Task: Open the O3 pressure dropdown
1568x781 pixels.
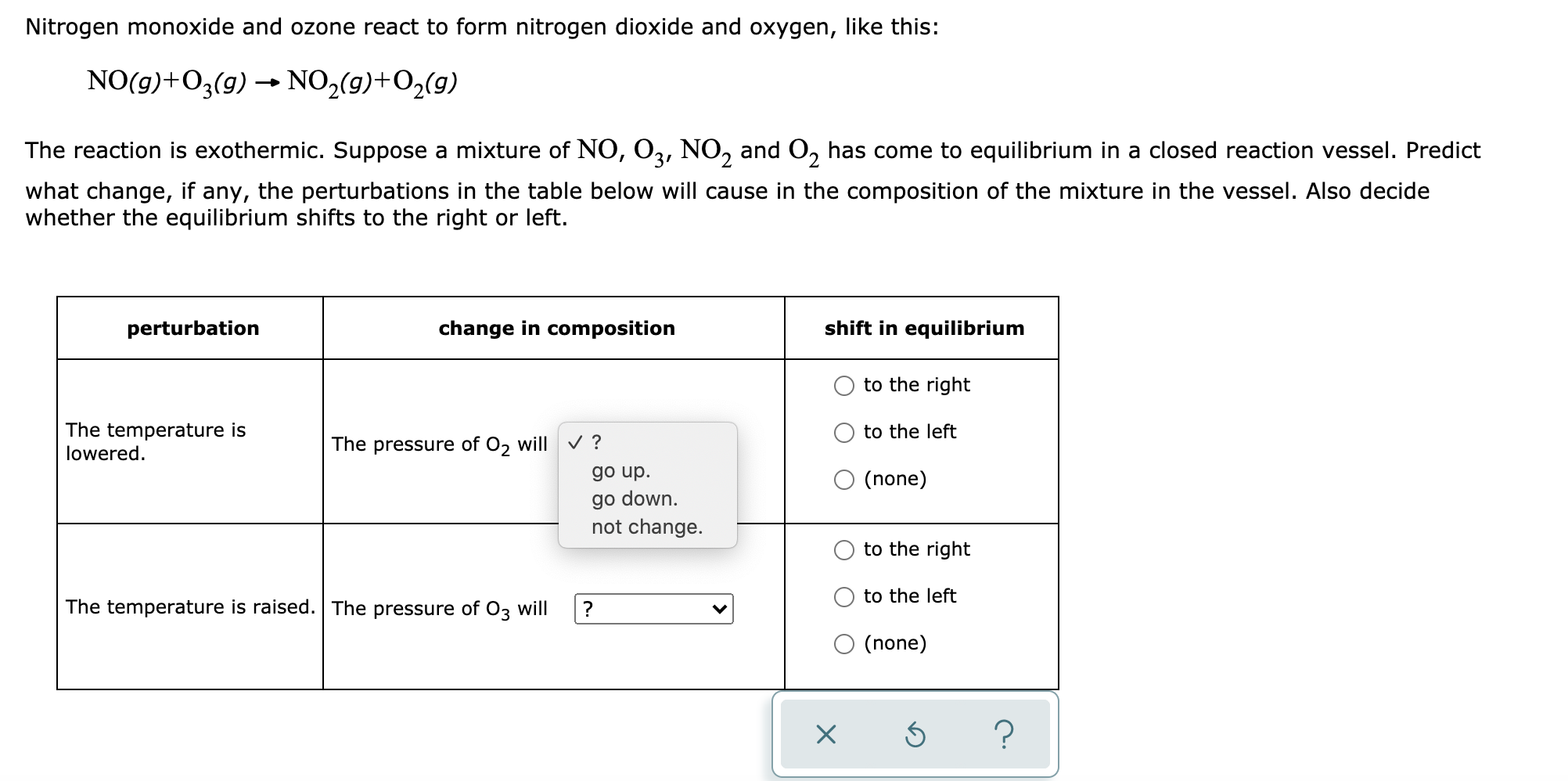Action: [654, 607]
